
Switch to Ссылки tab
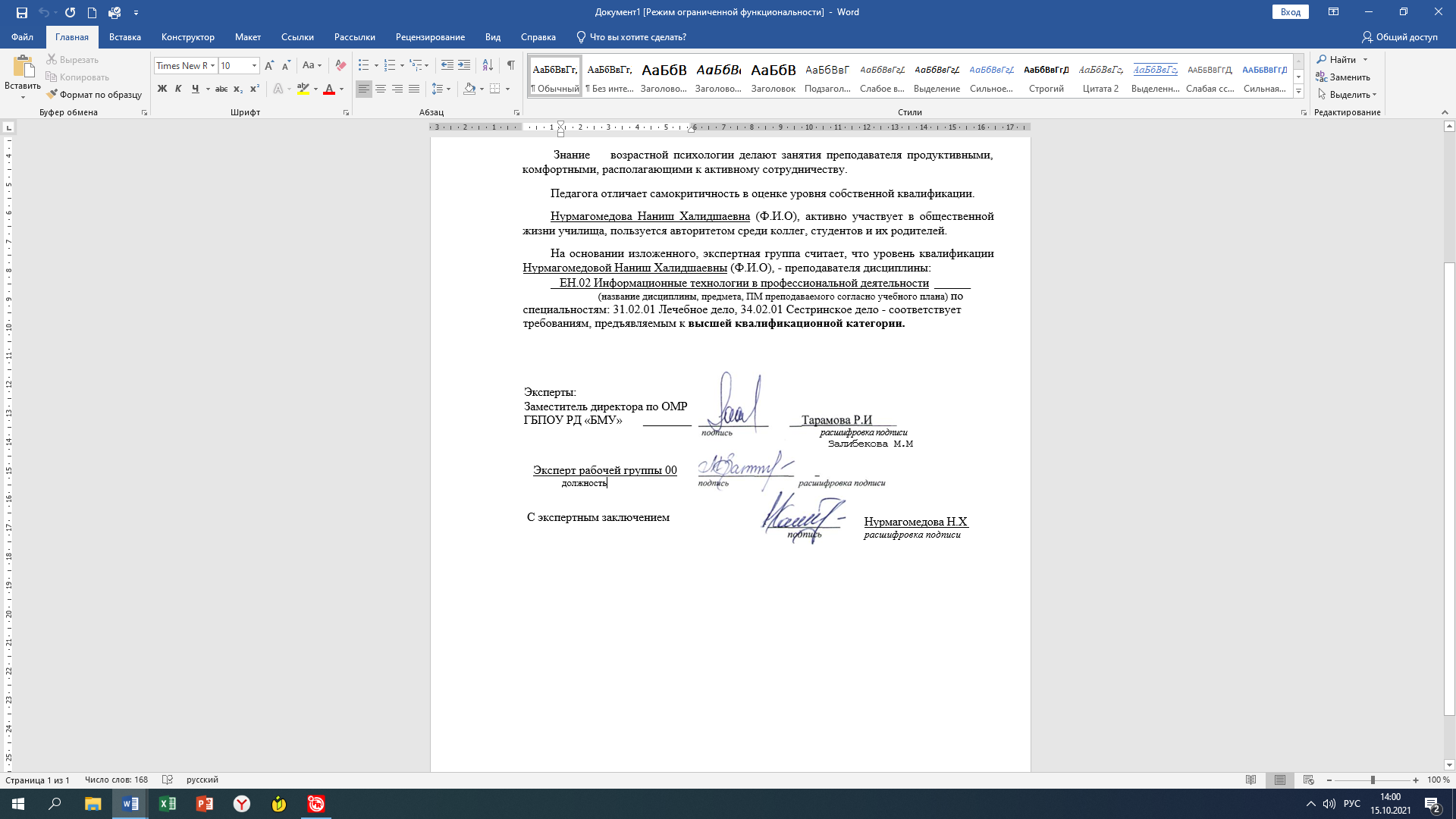pos(297,37)
